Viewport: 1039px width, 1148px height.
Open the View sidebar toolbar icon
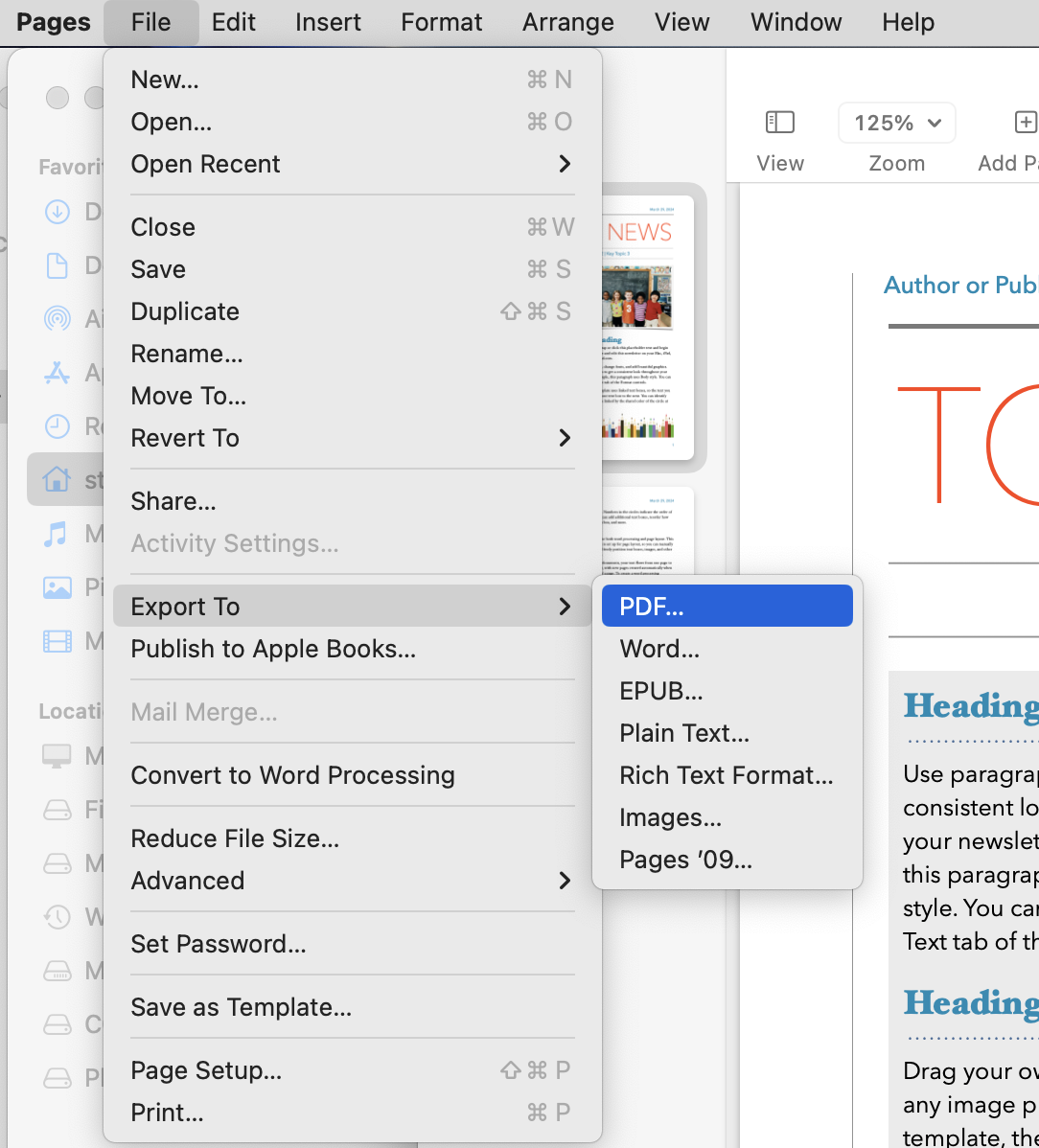tap(780, 123)
